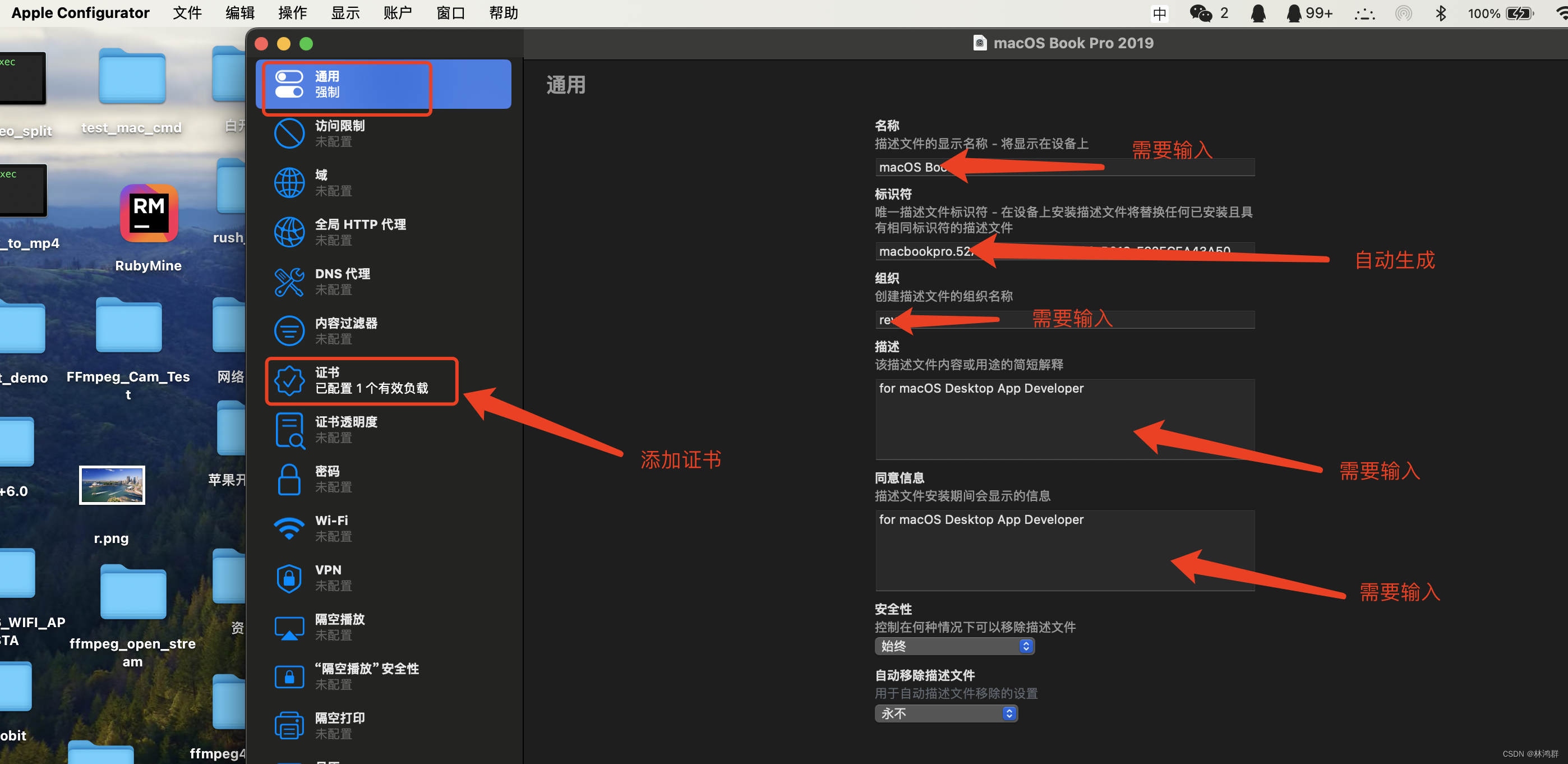The image size is (1568, 764).
Task: Open the 窗口 menu
Action: pyautogui.click(x=450, y=13)
